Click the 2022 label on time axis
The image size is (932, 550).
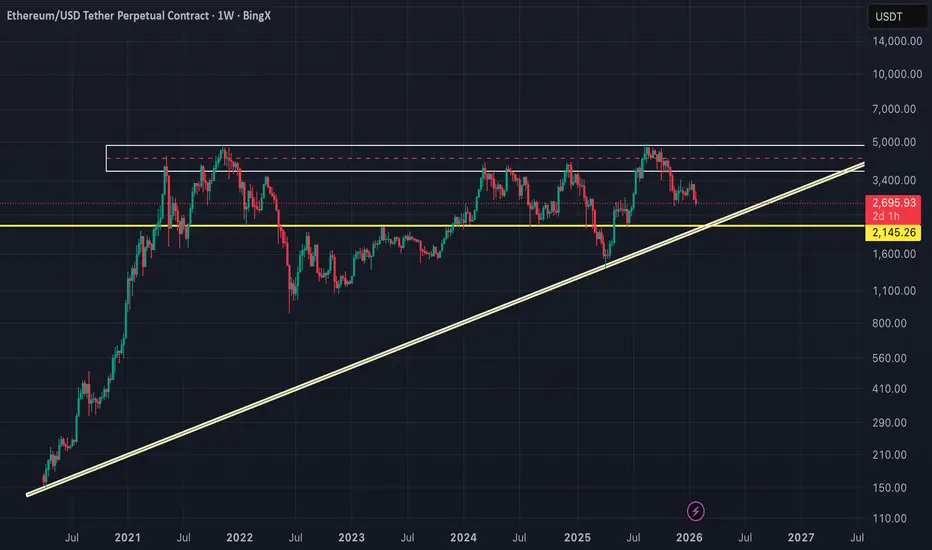pos(240,538)
